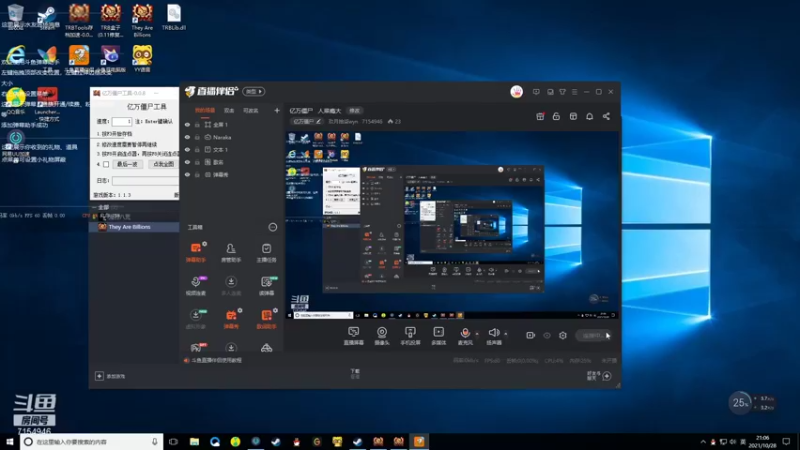
Task: Lock the Naraka source
Action: 197,137
